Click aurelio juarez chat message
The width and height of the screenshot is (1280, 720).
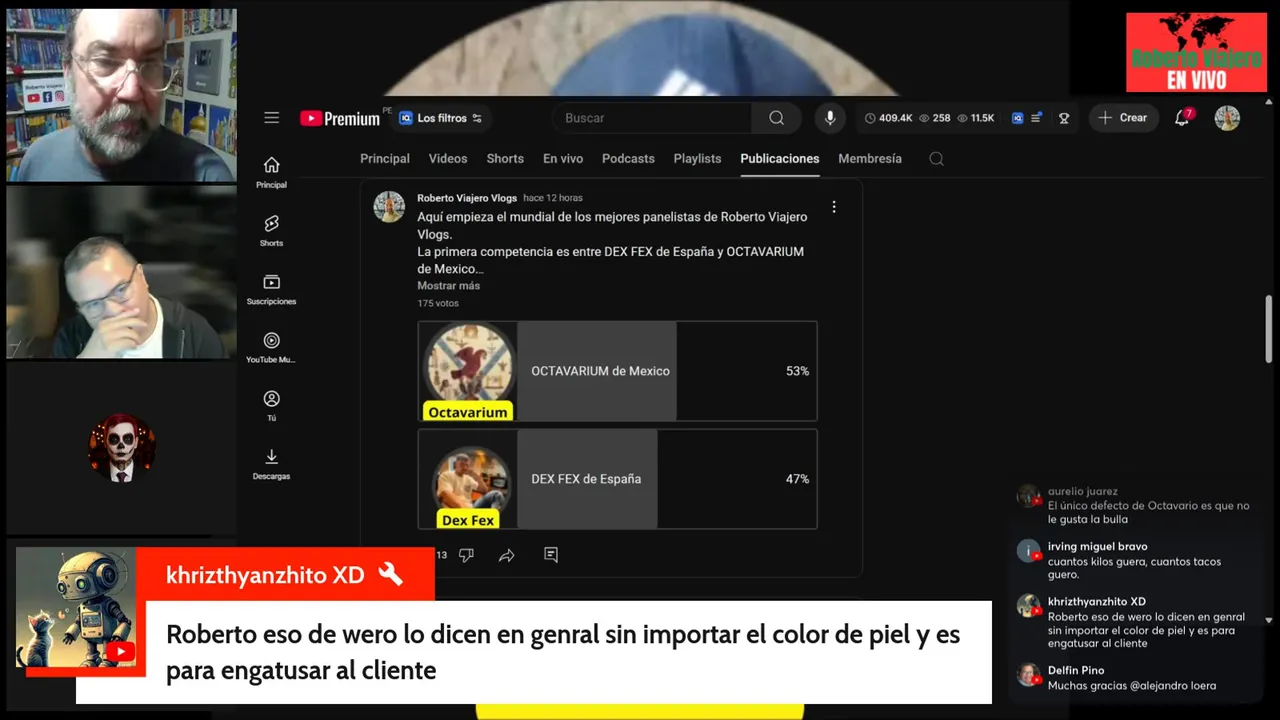(1135, 505)
